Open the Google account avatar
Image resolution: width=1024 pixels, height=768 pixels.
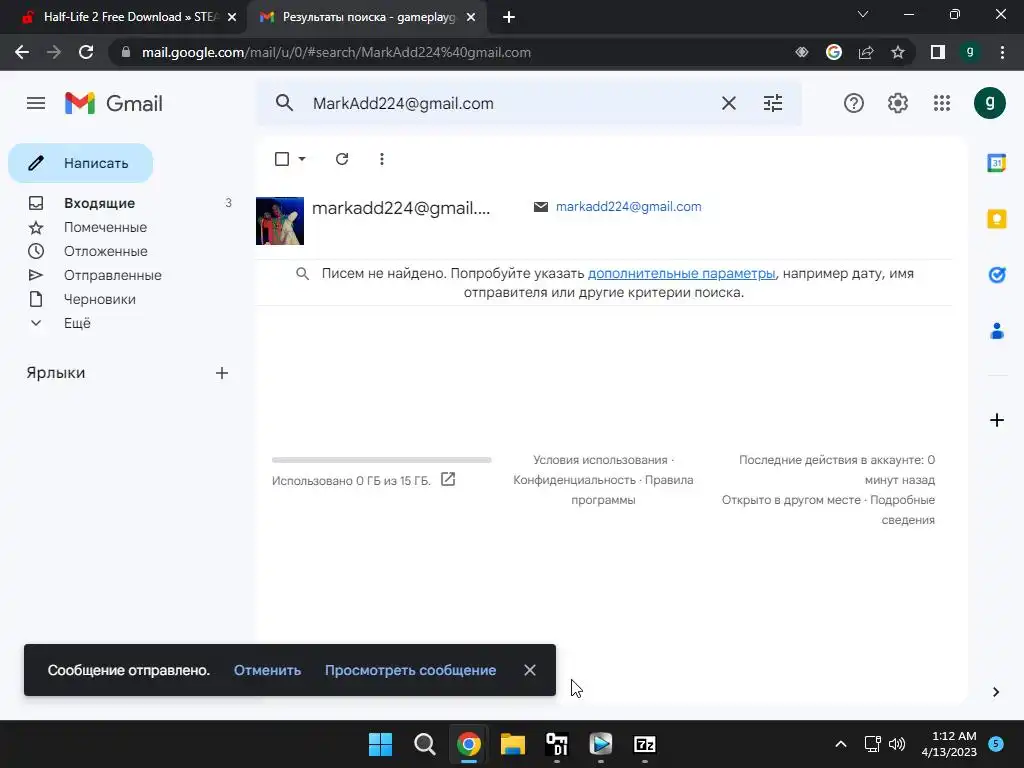989,103
